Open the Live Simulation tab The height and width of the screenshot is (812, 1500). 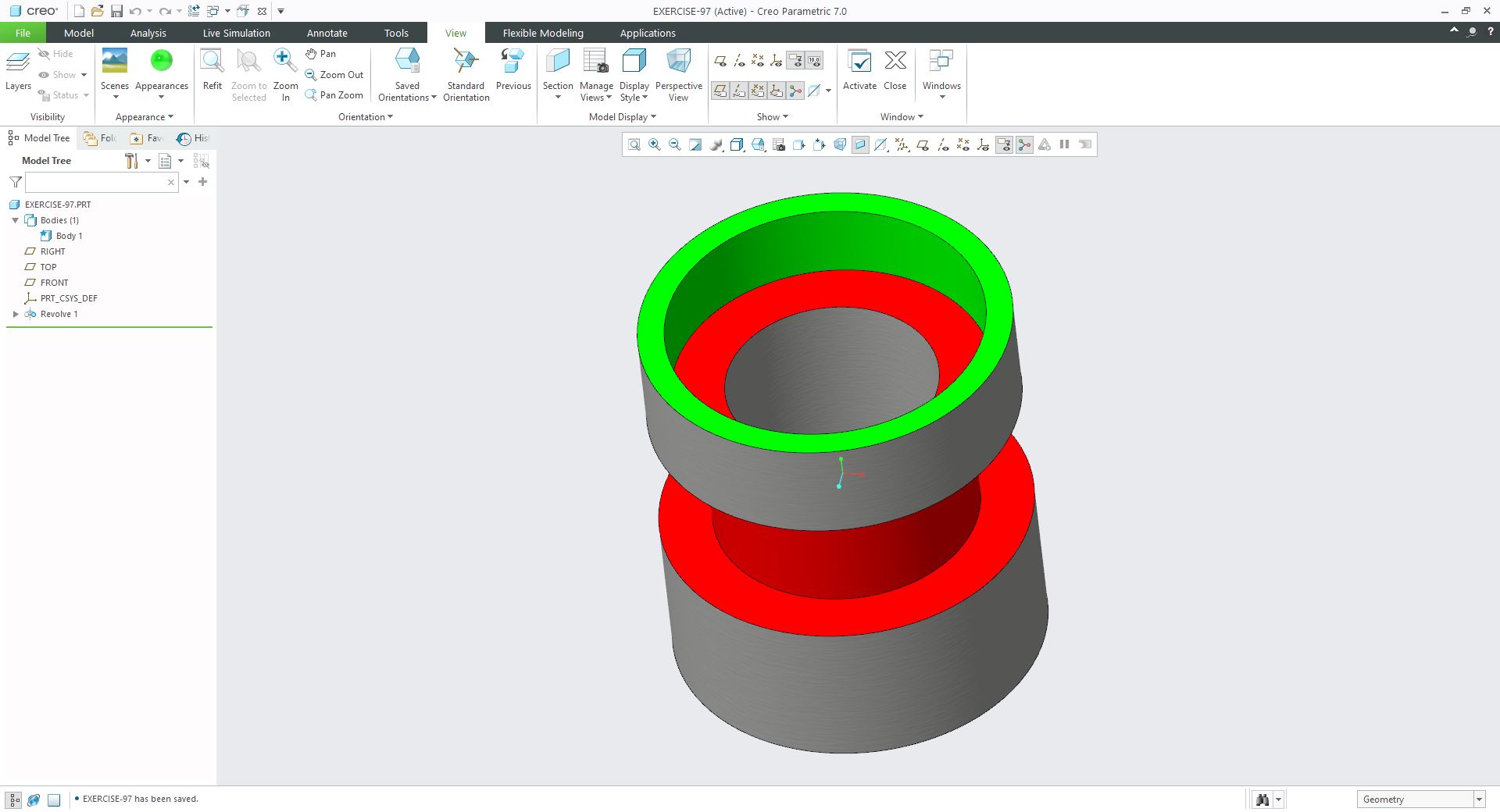[237, 33]
